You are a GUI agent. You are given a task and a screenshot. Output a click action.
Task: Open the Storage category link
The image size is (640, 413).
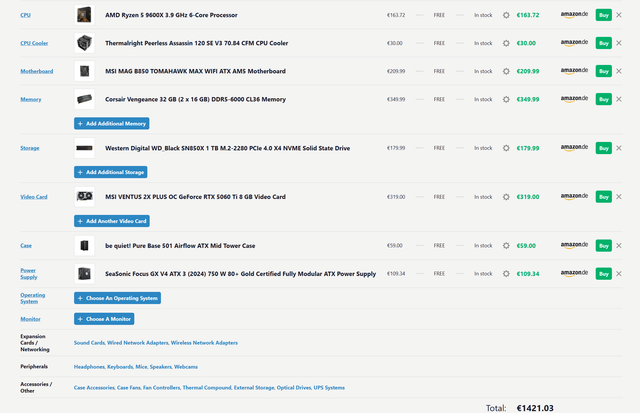click(30, 148)
